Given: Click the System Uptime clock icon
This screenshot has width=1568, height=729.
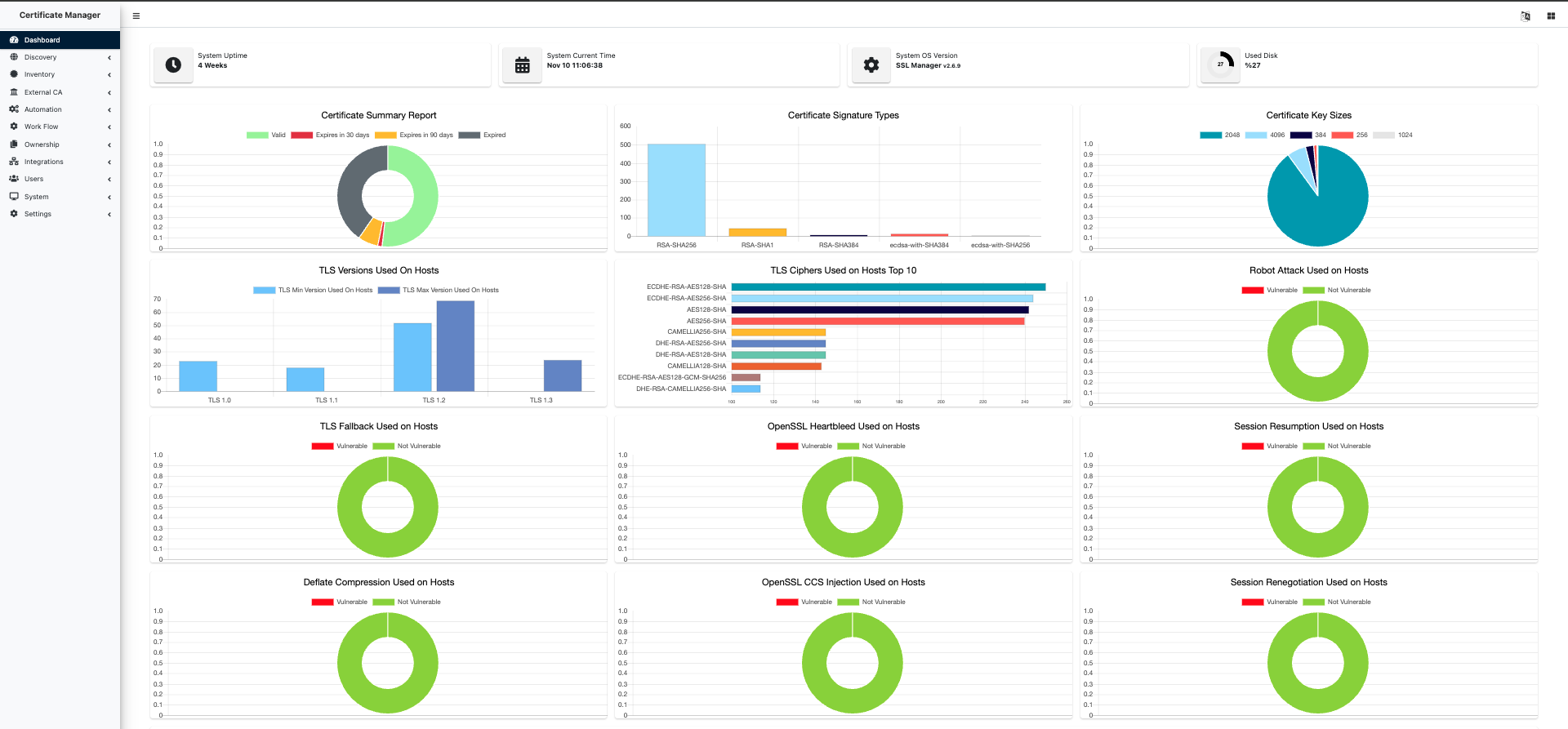Looking at the screenshot, I should click(x=173, y=64).
